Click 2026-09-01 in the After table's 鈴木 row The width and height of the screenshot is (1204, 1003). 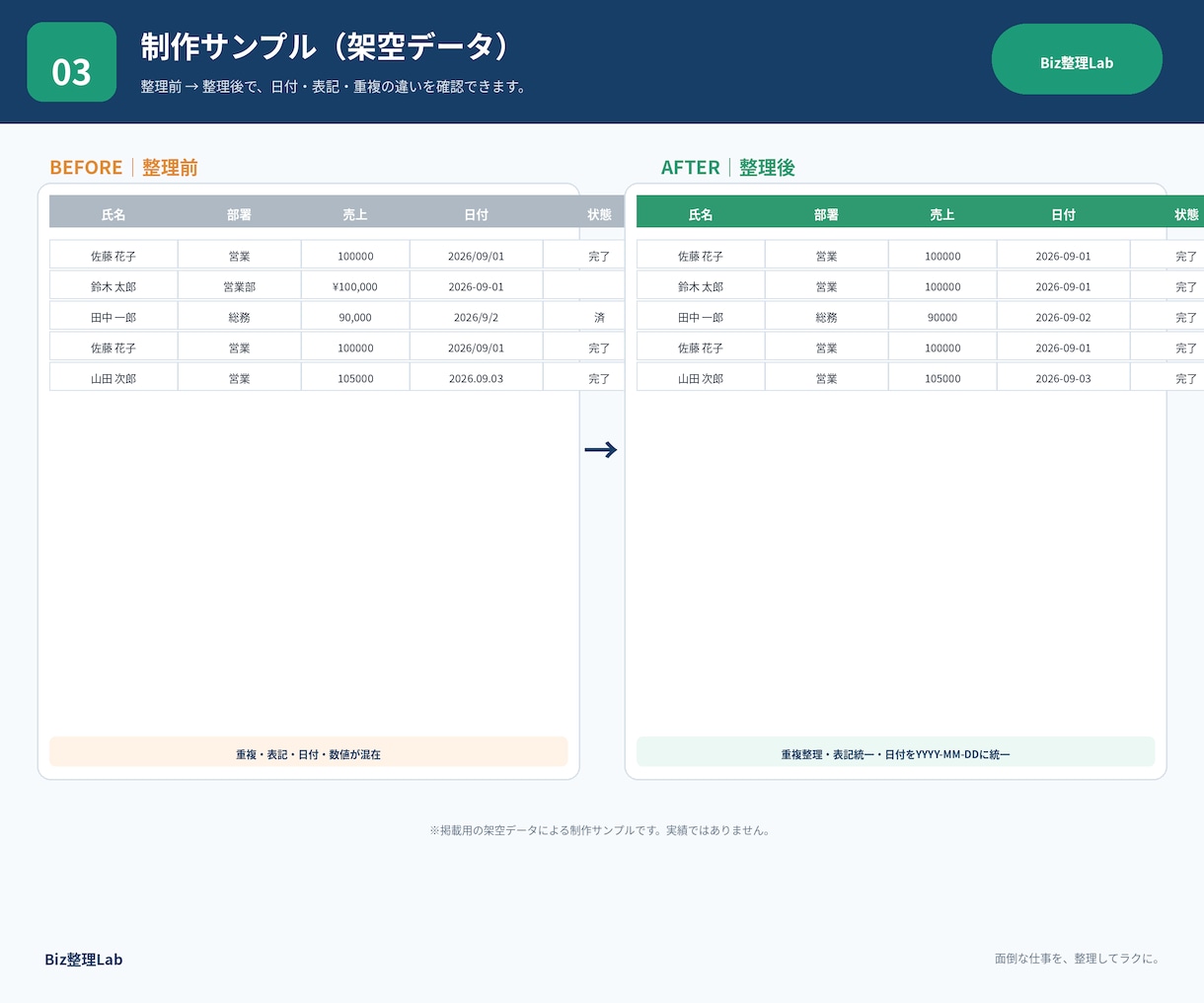click(x=1063, y=286)
